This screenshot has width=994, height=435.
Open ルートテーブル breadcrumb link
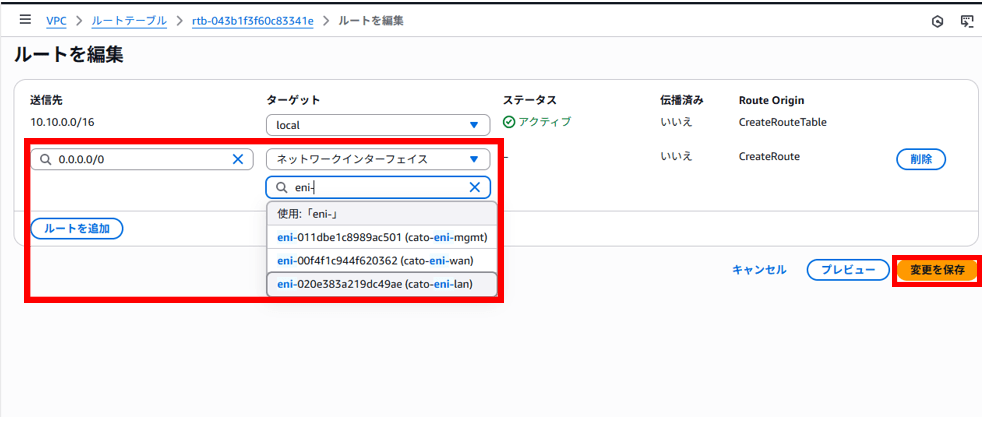pos(129,21)
